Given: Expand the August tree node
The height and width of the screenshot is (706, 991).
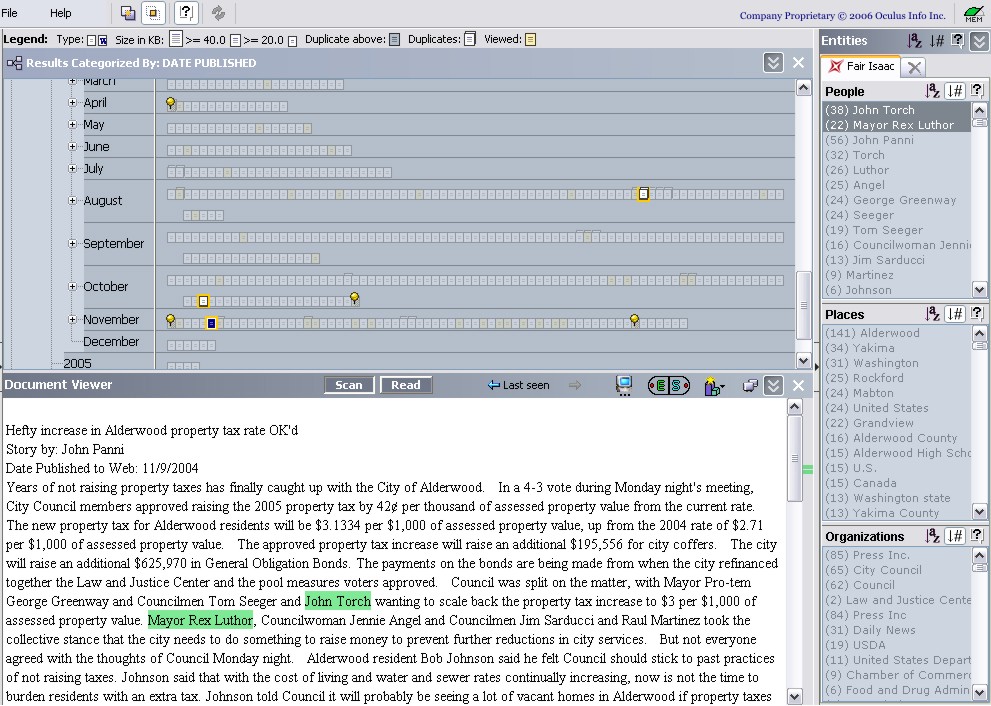Looking at the screenshot, I should [x=72, y=201].
